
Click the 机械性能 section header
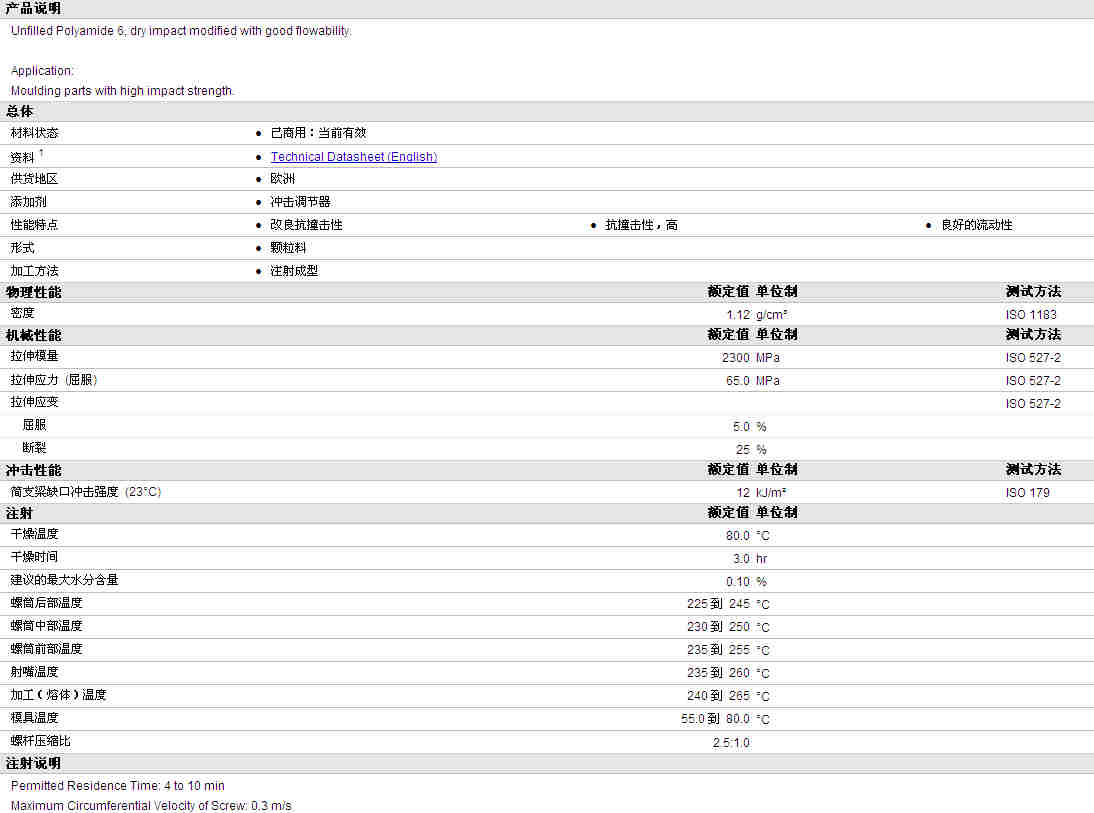33,335
